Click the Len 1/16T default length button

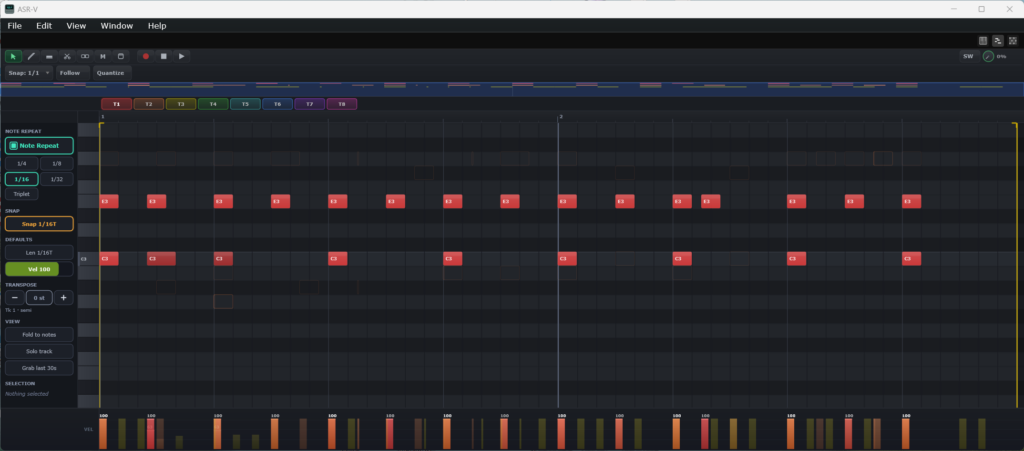click(x=39, y=252)
